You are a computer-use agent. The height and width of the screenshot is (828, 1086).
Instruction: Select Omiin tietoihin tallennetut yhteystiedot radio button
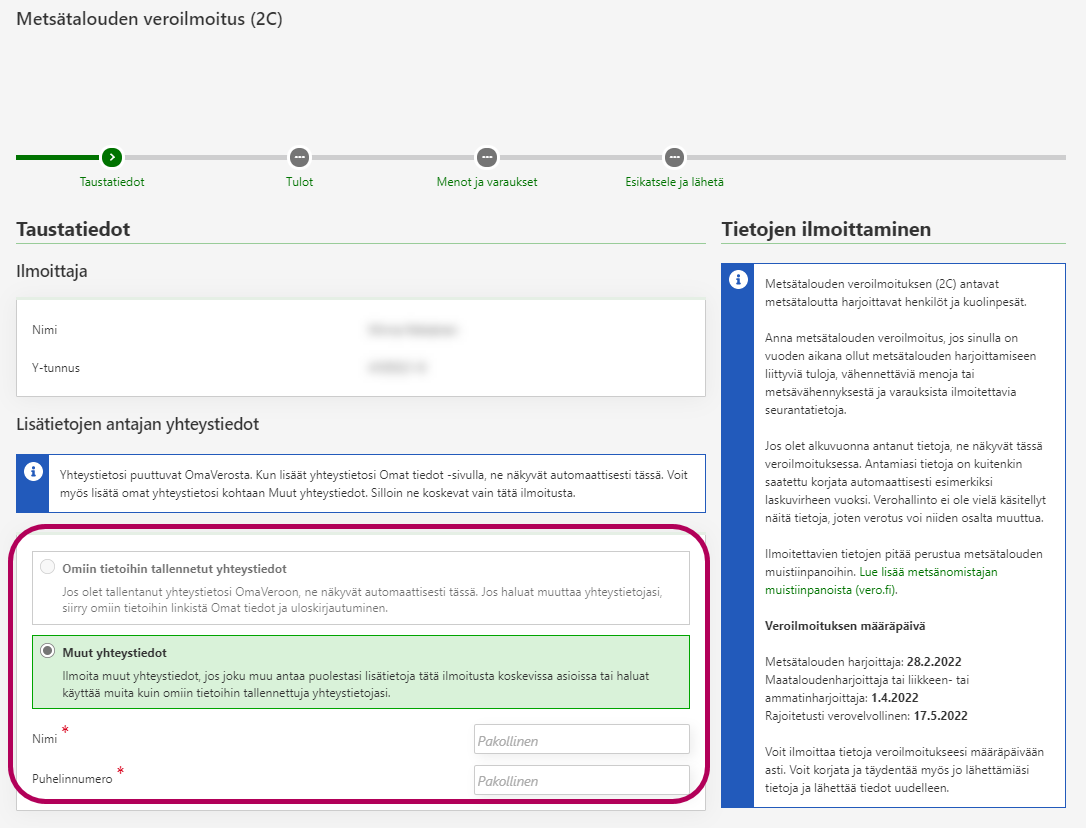tap(47, 568)
